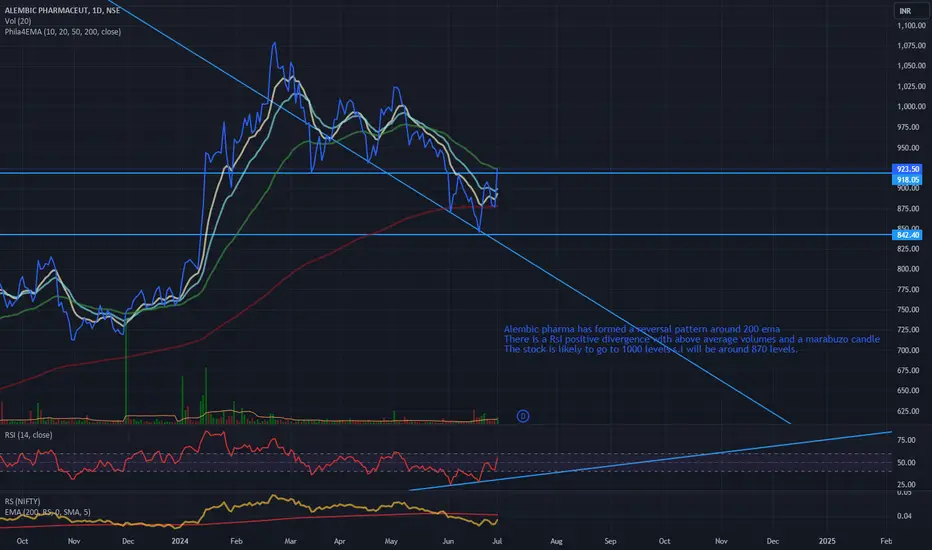Click the 'RSI positive divergence' annotation line
The width and height of the screenshot is (932, 550).
tap(692, 339)
